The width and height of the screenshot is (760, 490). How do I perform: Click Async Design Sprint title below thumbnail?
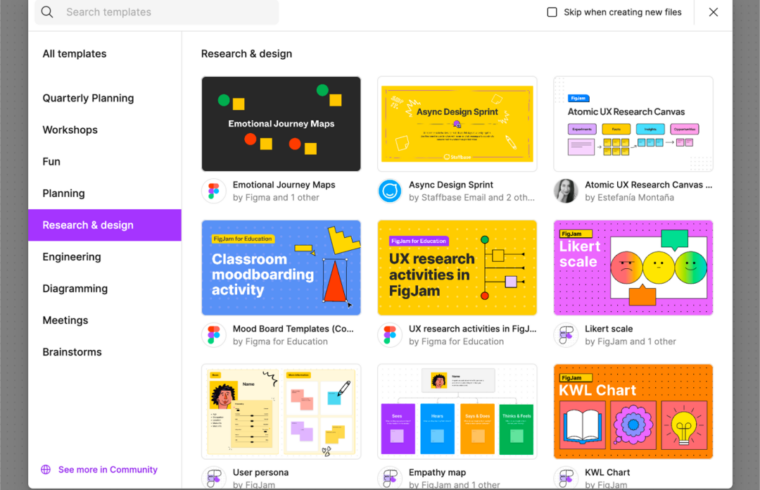(451, 185)
